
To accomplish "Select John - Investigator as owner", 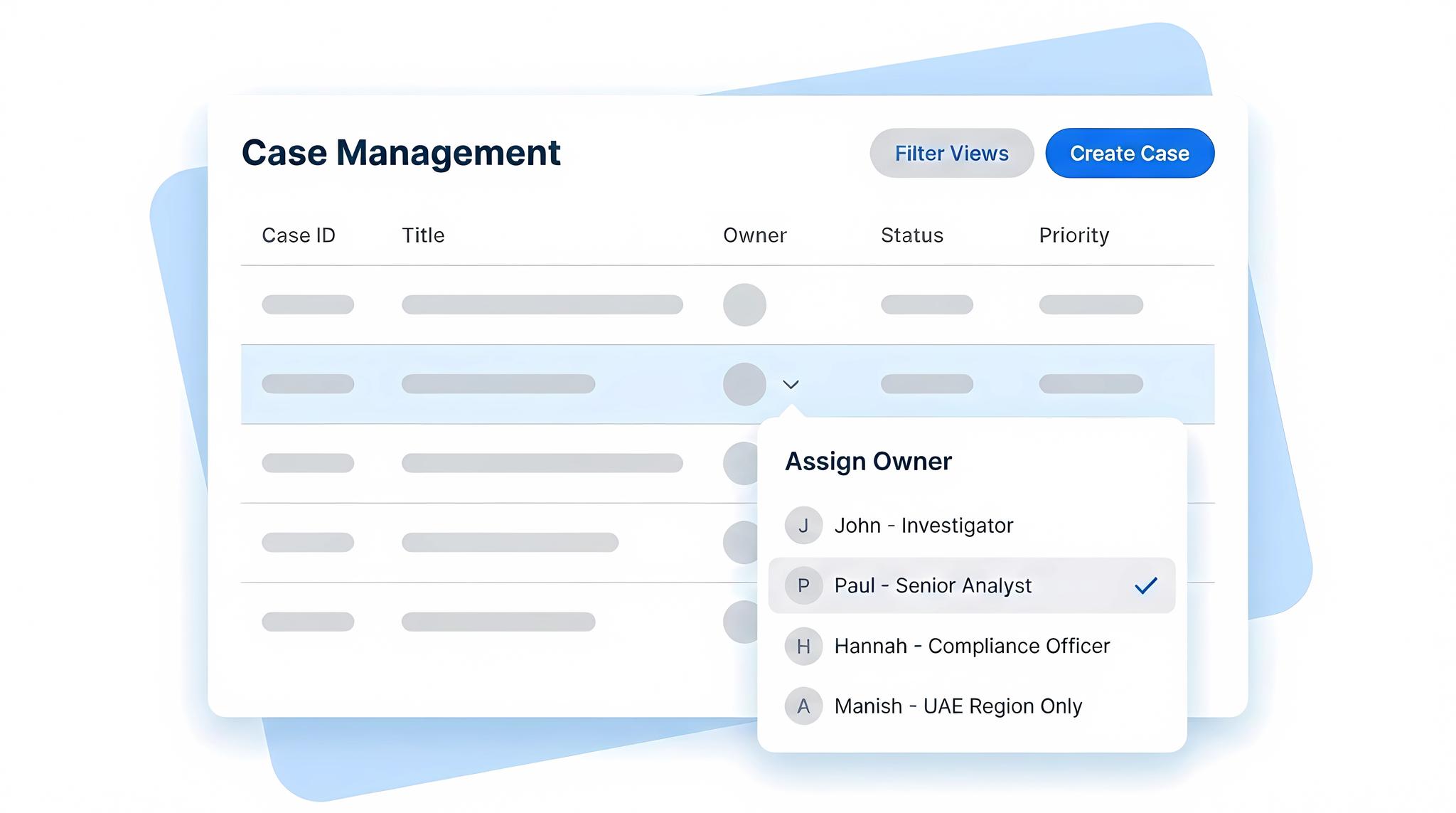I will 924,526.
